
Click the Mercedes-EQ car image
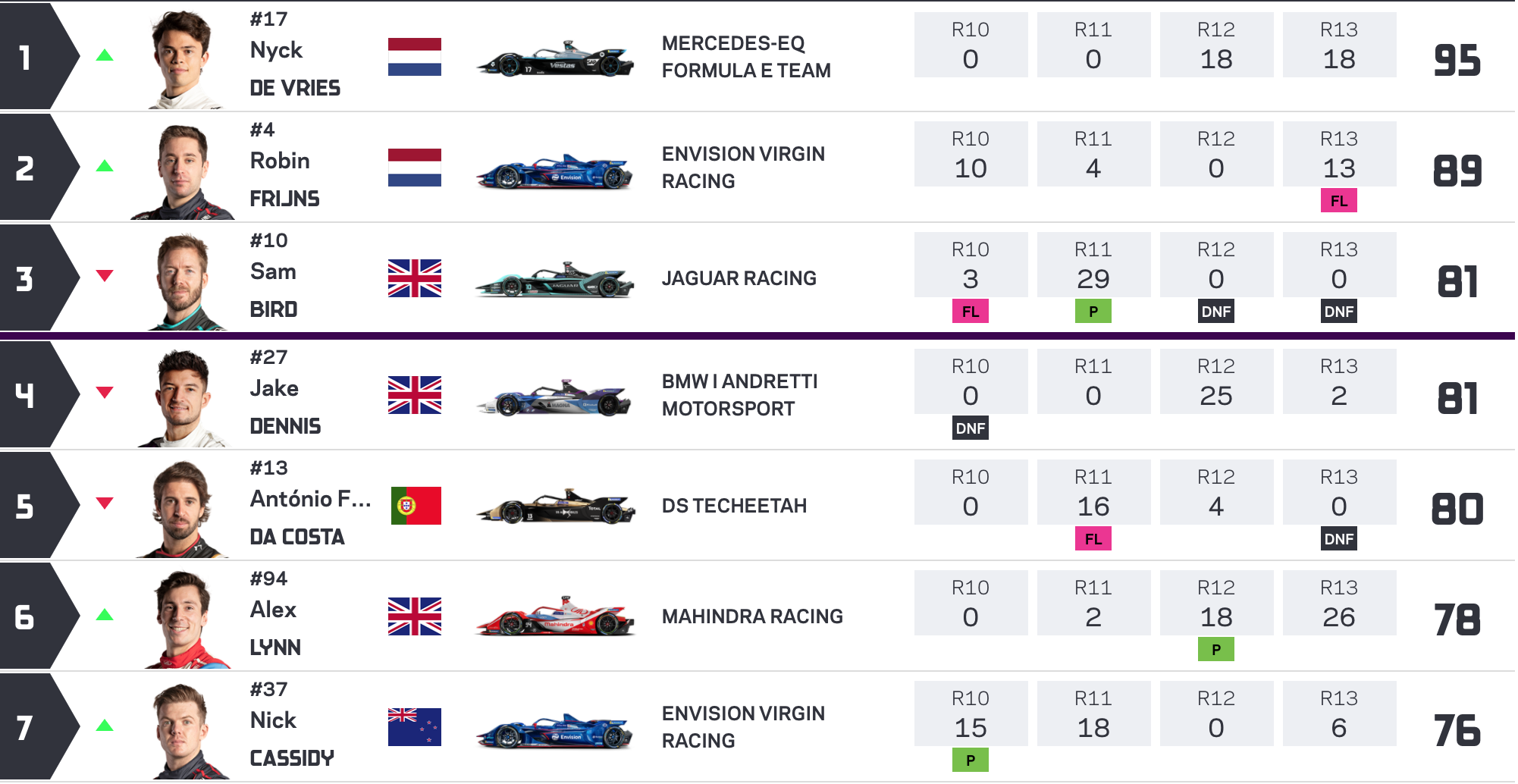pyautogui.click(x=555, y=59)
